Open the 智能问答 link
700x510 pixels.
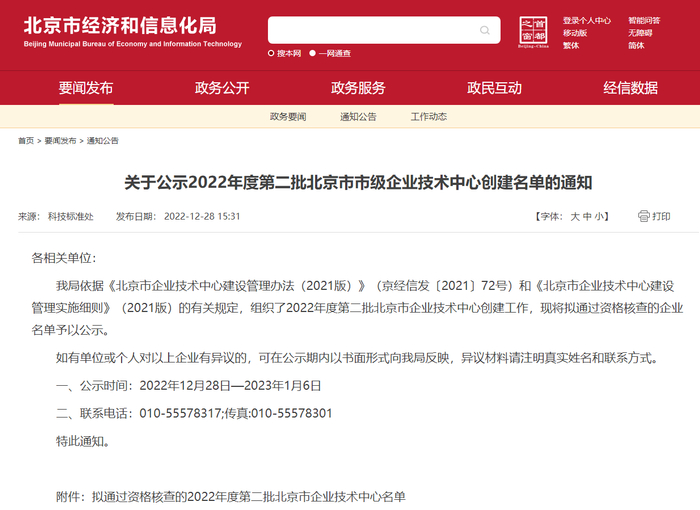[x=644, y=21]
